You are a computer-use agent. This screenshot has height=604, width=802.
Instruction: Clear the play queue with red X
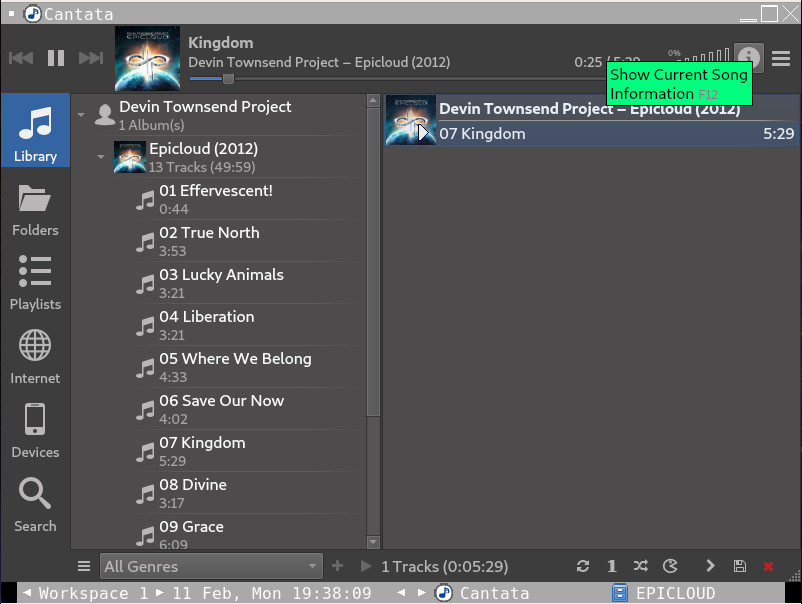click(768, 566)
